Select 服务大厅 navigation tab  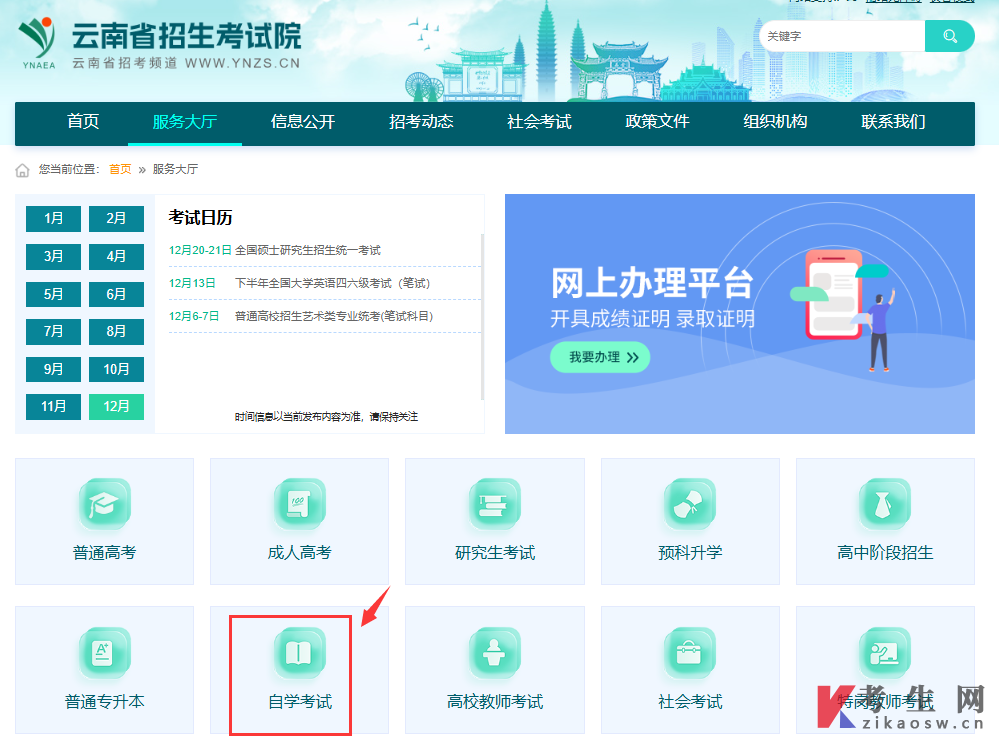[x=185, y=122]
